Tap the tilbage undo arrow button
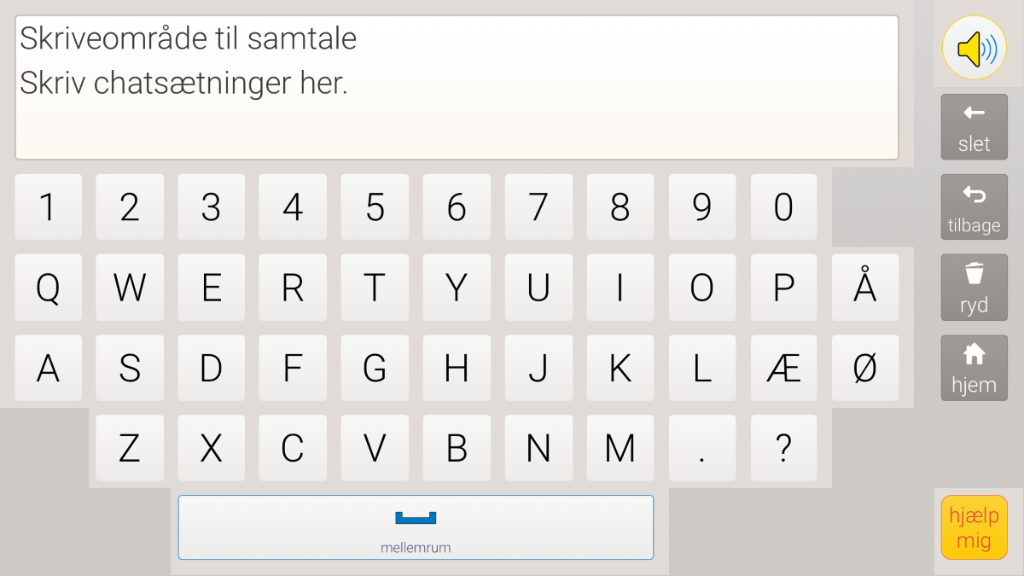The width and height of the screenshot is (1024, 576). [x=974, y=208]
